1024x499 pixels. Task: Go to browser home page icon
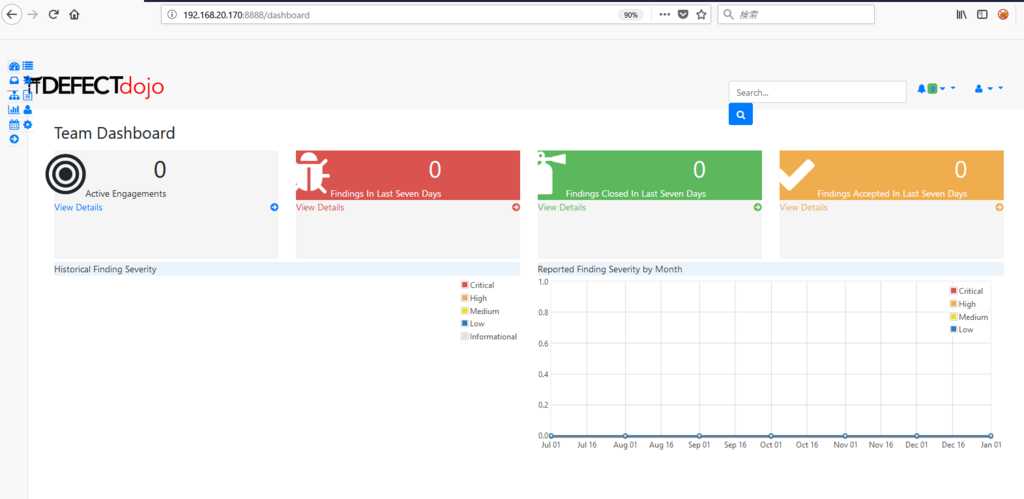coord(74,14)
